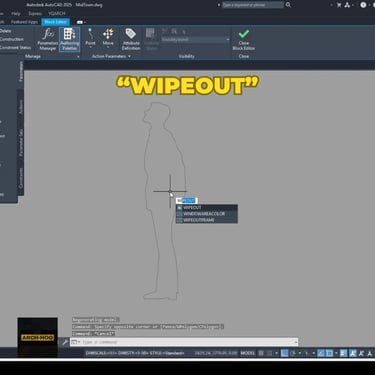The image size is (375, 375).
Task: Toggle lineweight display in status bar
Action: coord(344,353)
